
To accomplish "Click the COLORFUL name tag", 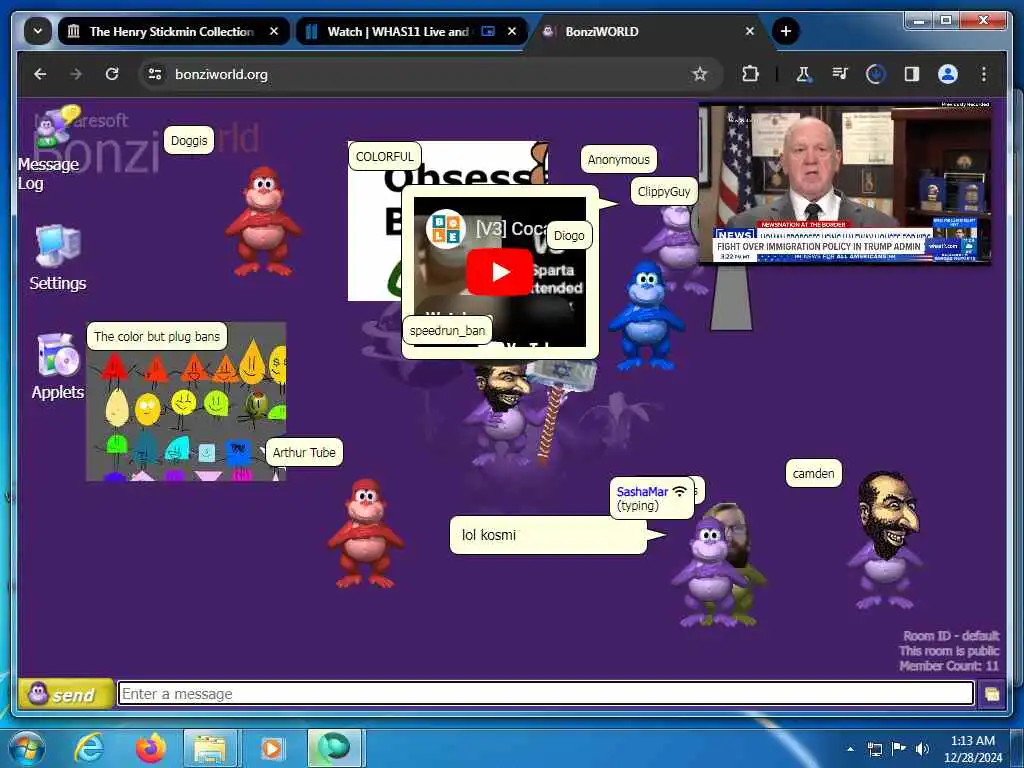I will point(385,157).
